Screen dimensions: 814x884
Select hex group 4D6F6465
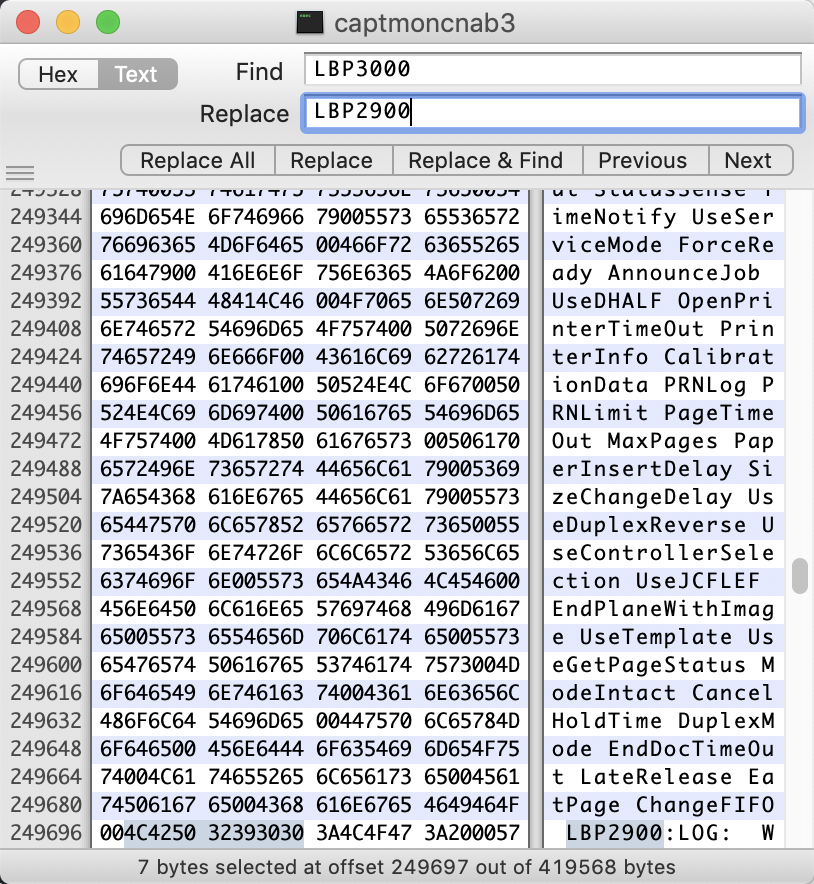[256, 245]
